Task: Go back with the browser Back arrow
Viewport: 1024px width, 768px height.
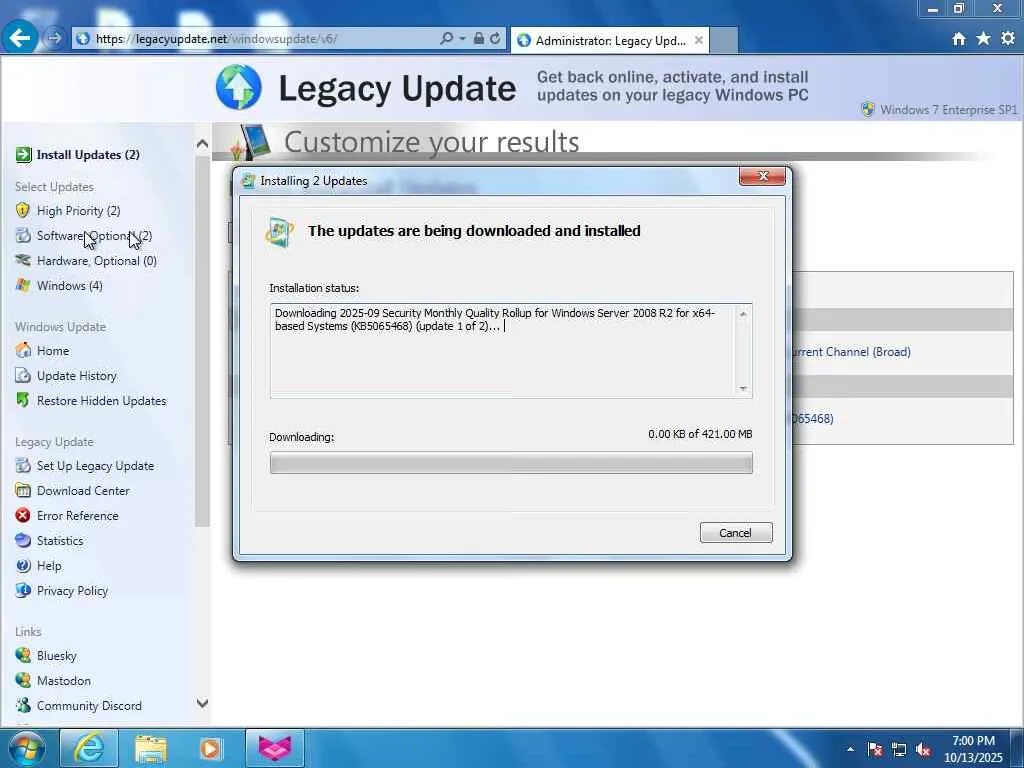Action: pyautogui.click(x=19, y=38)
